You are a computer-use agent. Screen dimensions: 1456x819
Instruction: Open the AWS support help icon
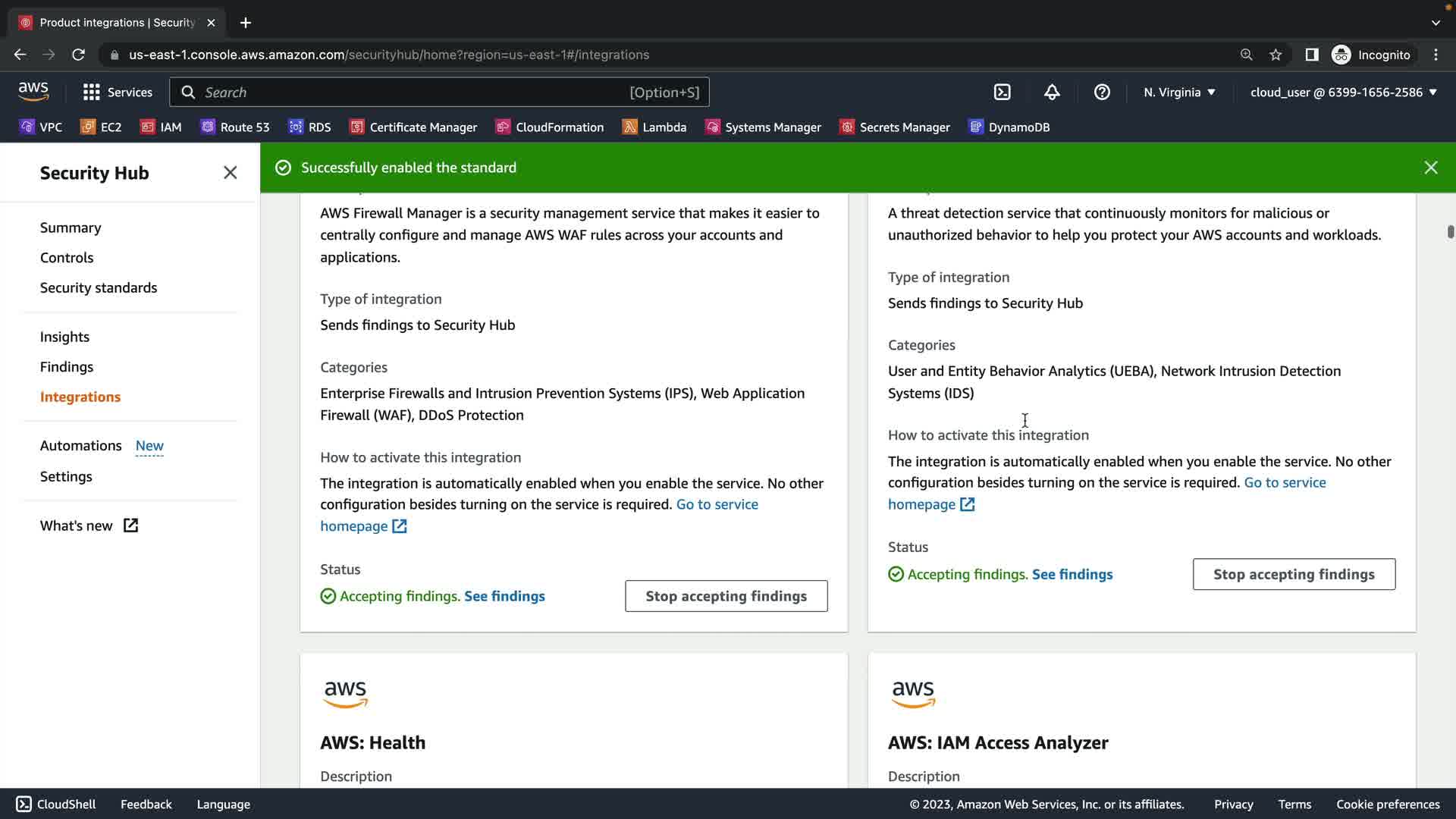[x=1102, y=92]
